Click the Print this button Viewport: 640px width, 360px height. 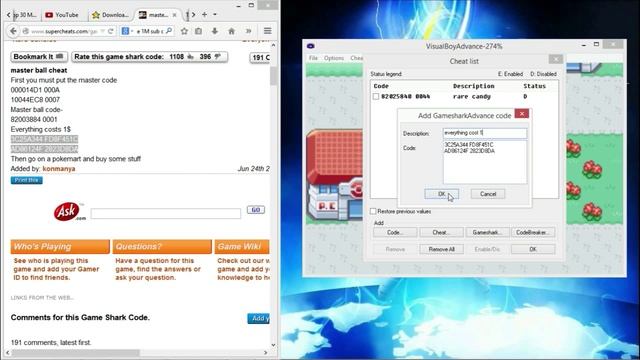(27, 180)
